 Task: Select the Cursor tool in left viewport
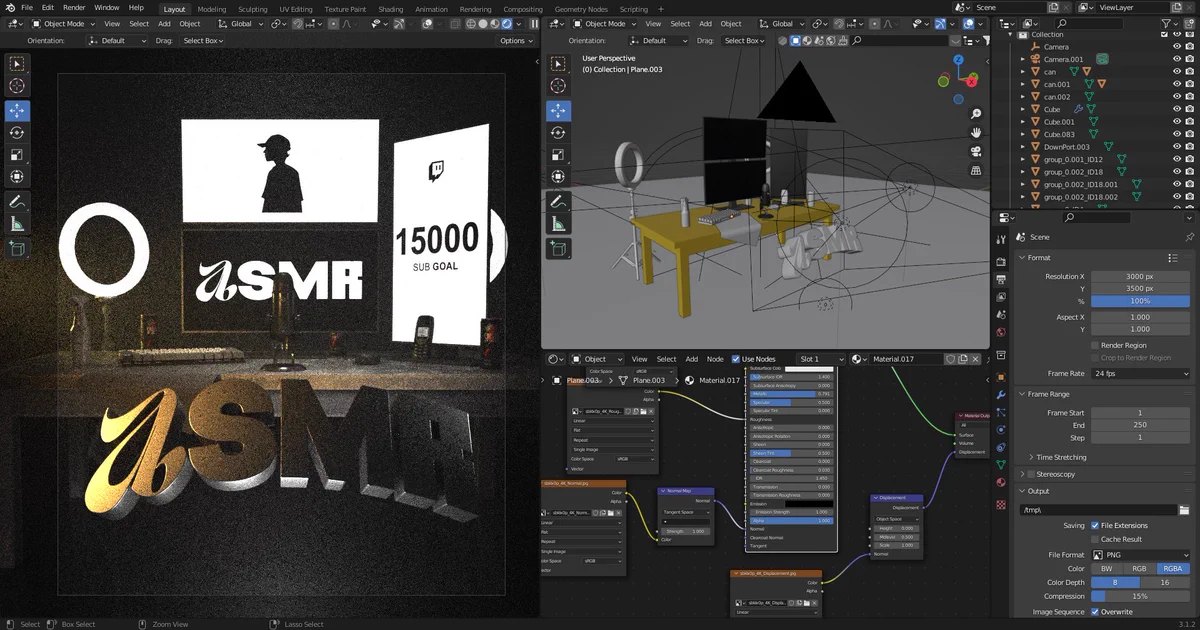[x=17, y=86]
